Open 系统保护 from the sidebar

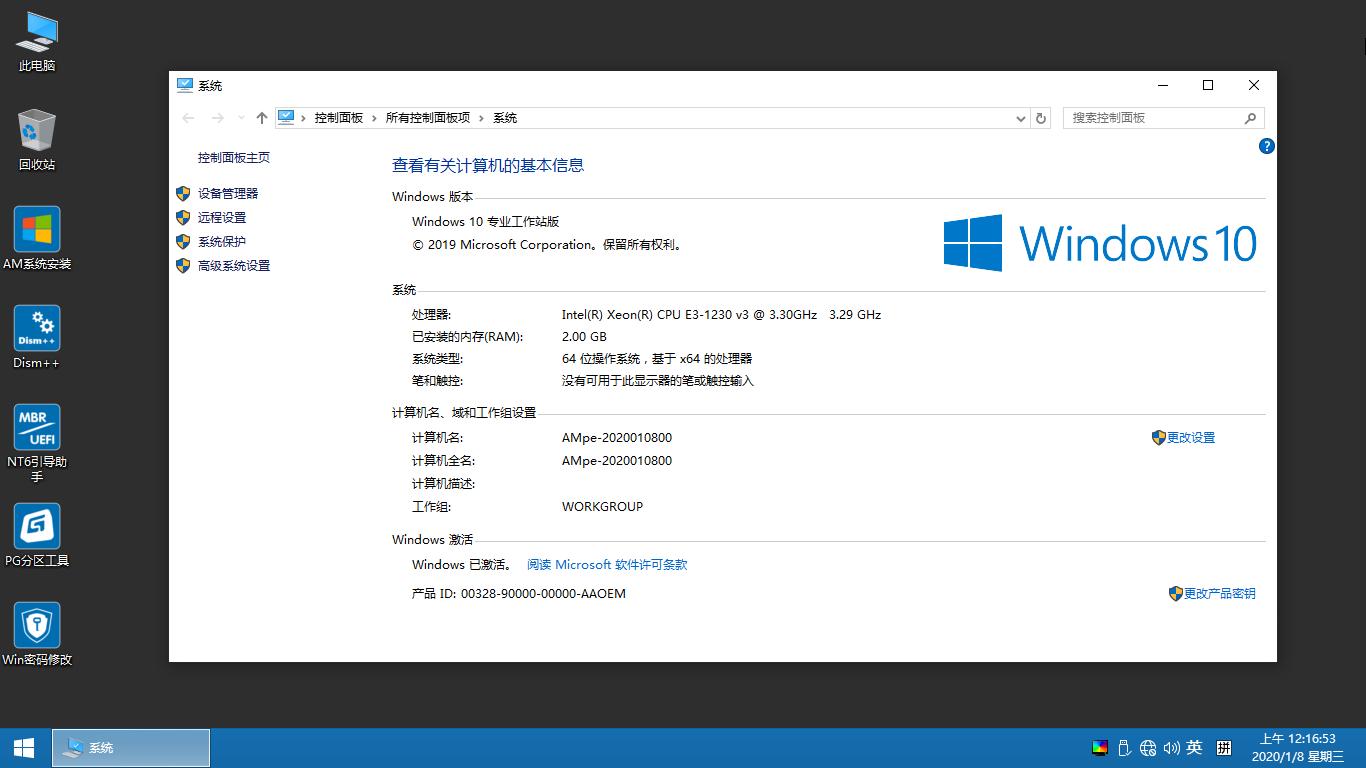[222, 242]
